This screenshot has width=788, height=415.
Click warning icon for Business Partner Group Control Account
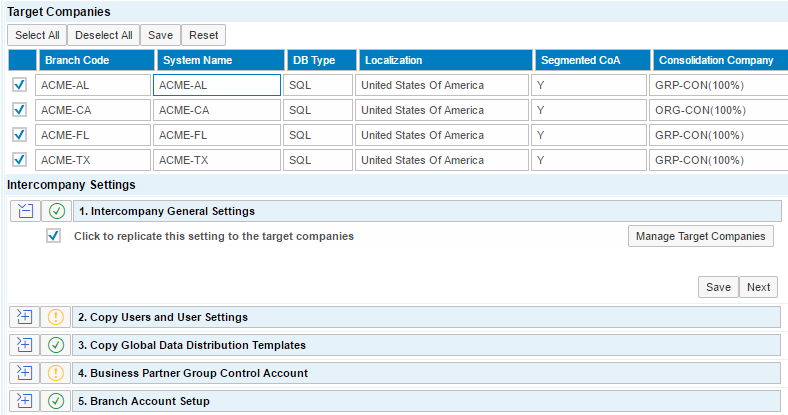click(x=56, y=373)
